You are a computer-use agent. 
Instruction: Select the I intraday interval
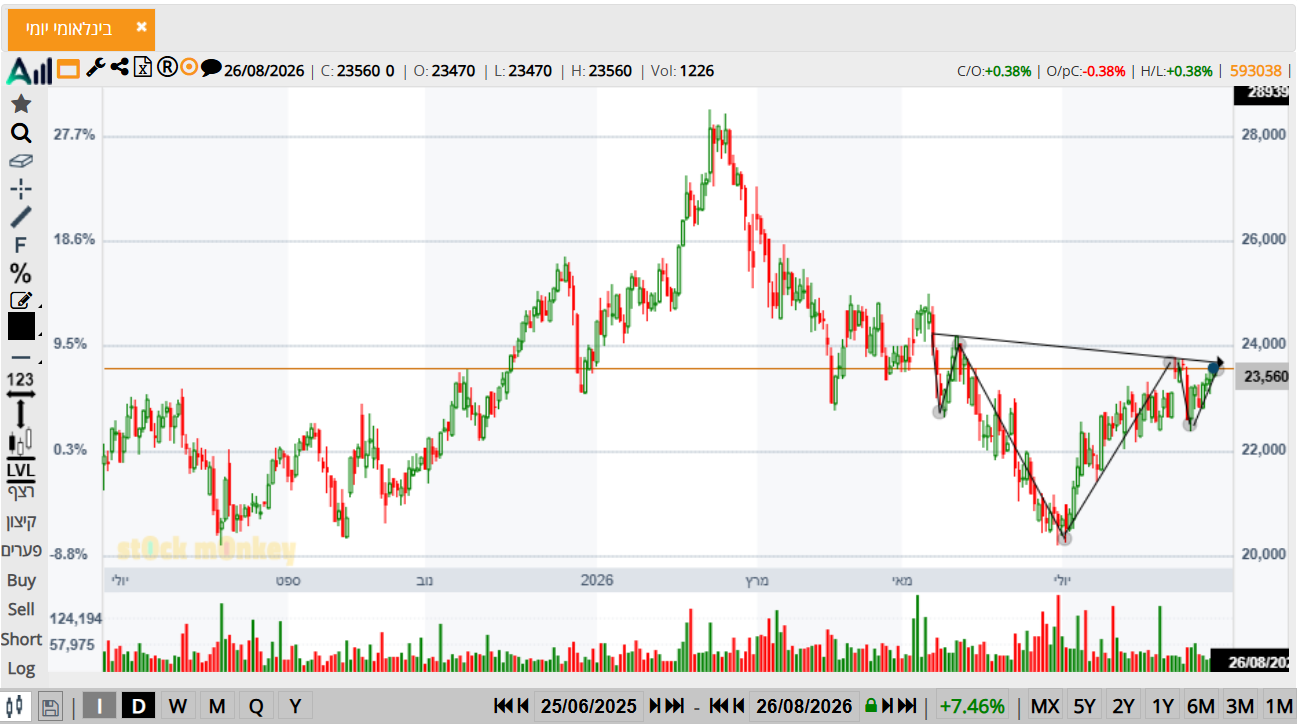tap(99, 706)
